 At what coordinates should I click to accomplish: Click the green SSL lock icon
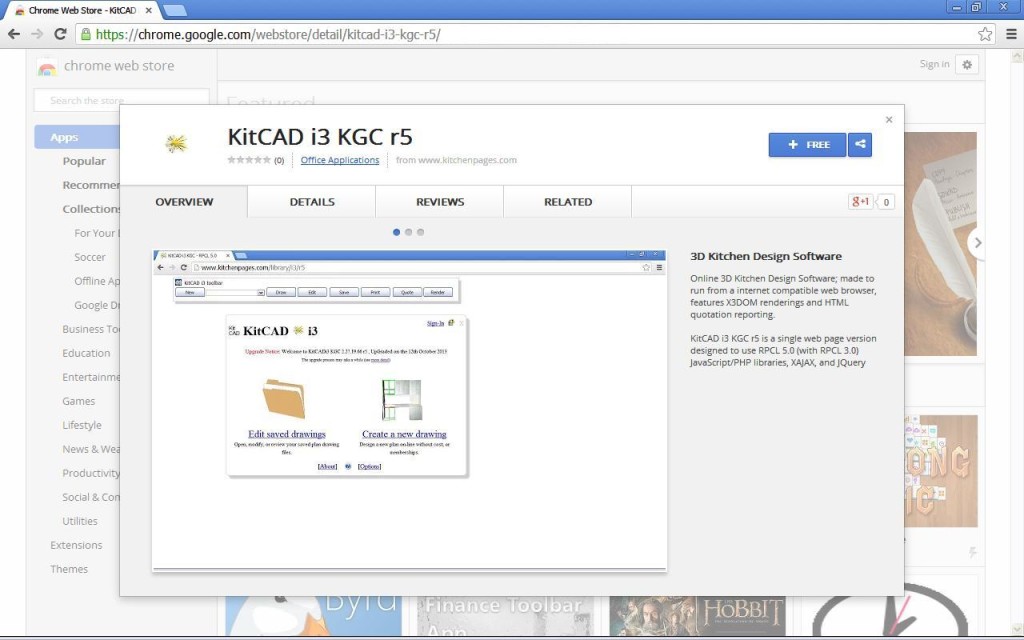point(86,34)
